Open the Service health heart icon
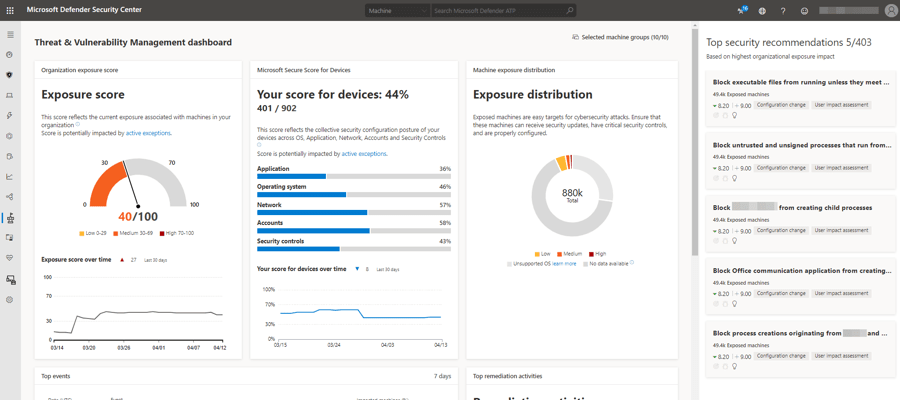 point(10,258)
